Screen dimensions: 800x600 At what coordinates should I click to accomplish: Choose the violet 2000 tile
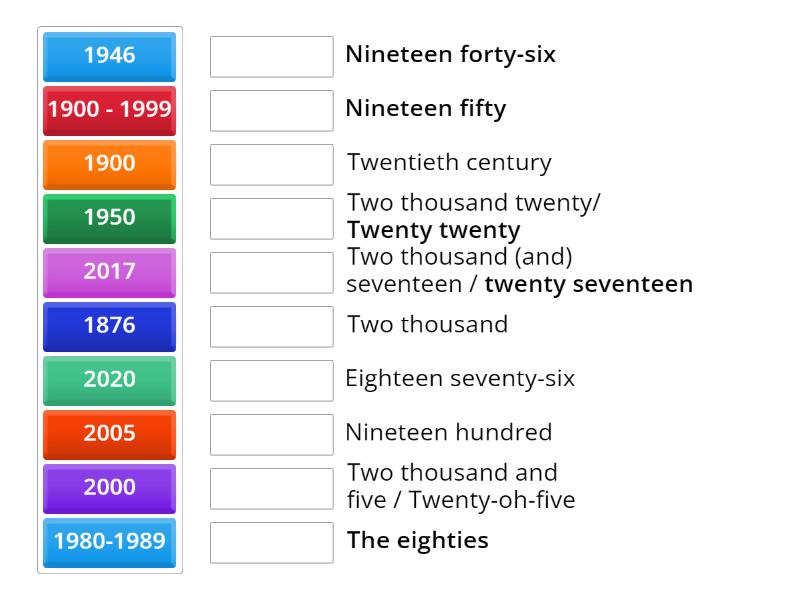(x=109, y=488)
